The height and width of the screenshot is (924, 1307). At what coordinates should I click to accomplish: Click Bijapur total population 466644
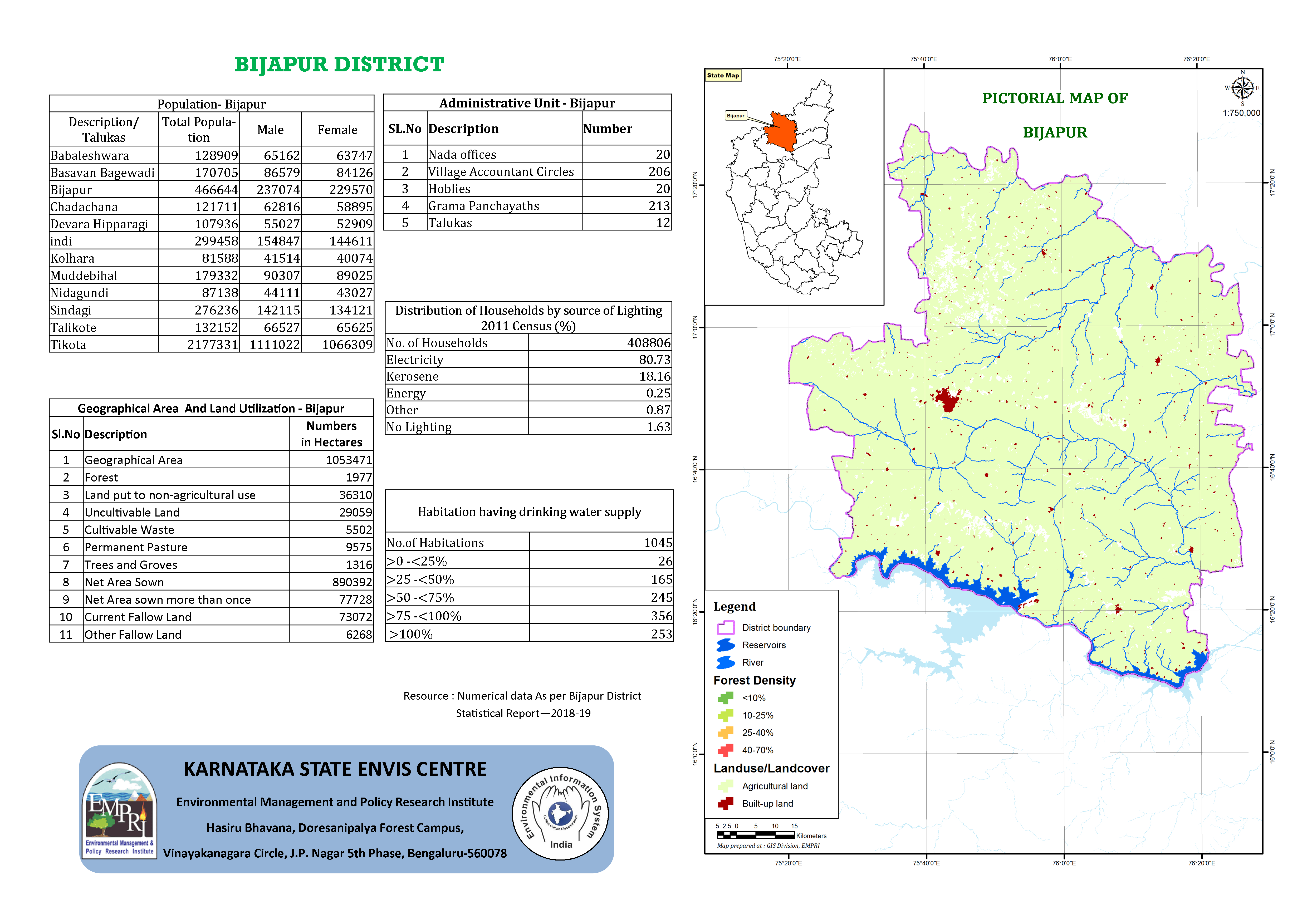tap(216, 189)
